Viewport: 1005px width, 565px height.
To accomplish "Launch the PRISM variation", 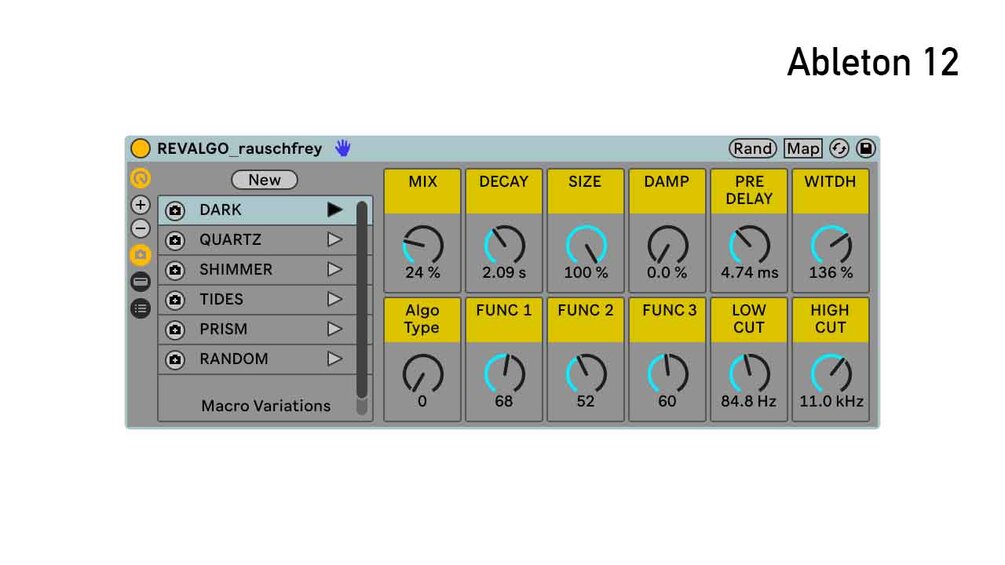I will [334, 329].
